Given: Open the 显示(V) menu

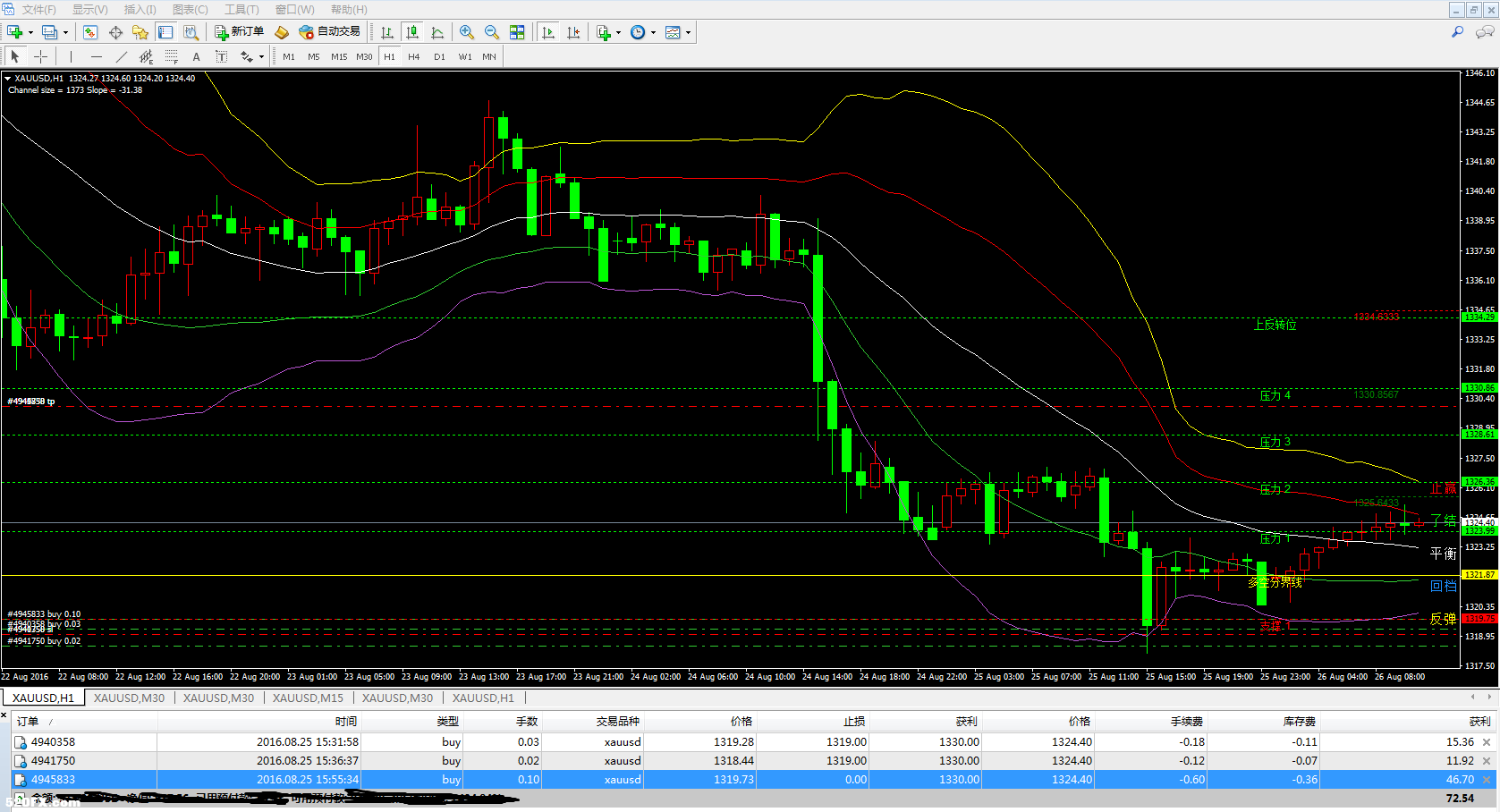Looking at the screenshot, I should click(x=89, y=9).
